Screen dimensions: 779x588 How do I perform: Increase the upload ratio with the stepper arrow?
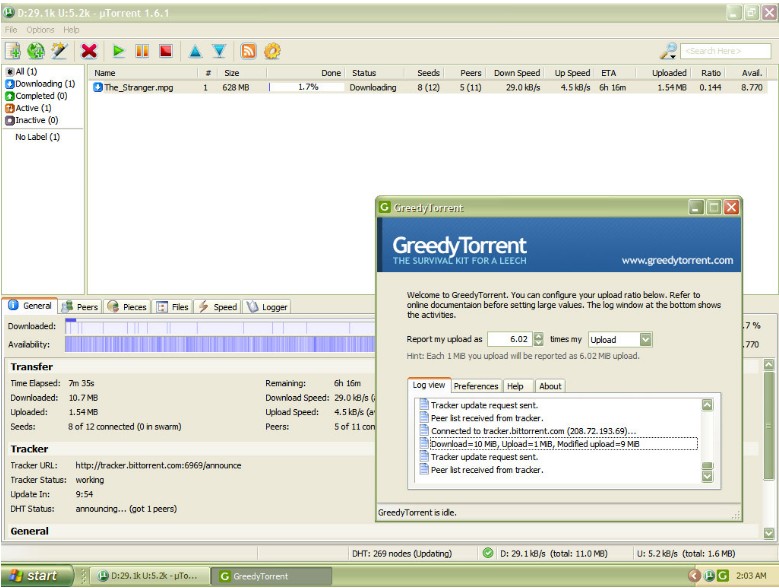coord(539,336)
